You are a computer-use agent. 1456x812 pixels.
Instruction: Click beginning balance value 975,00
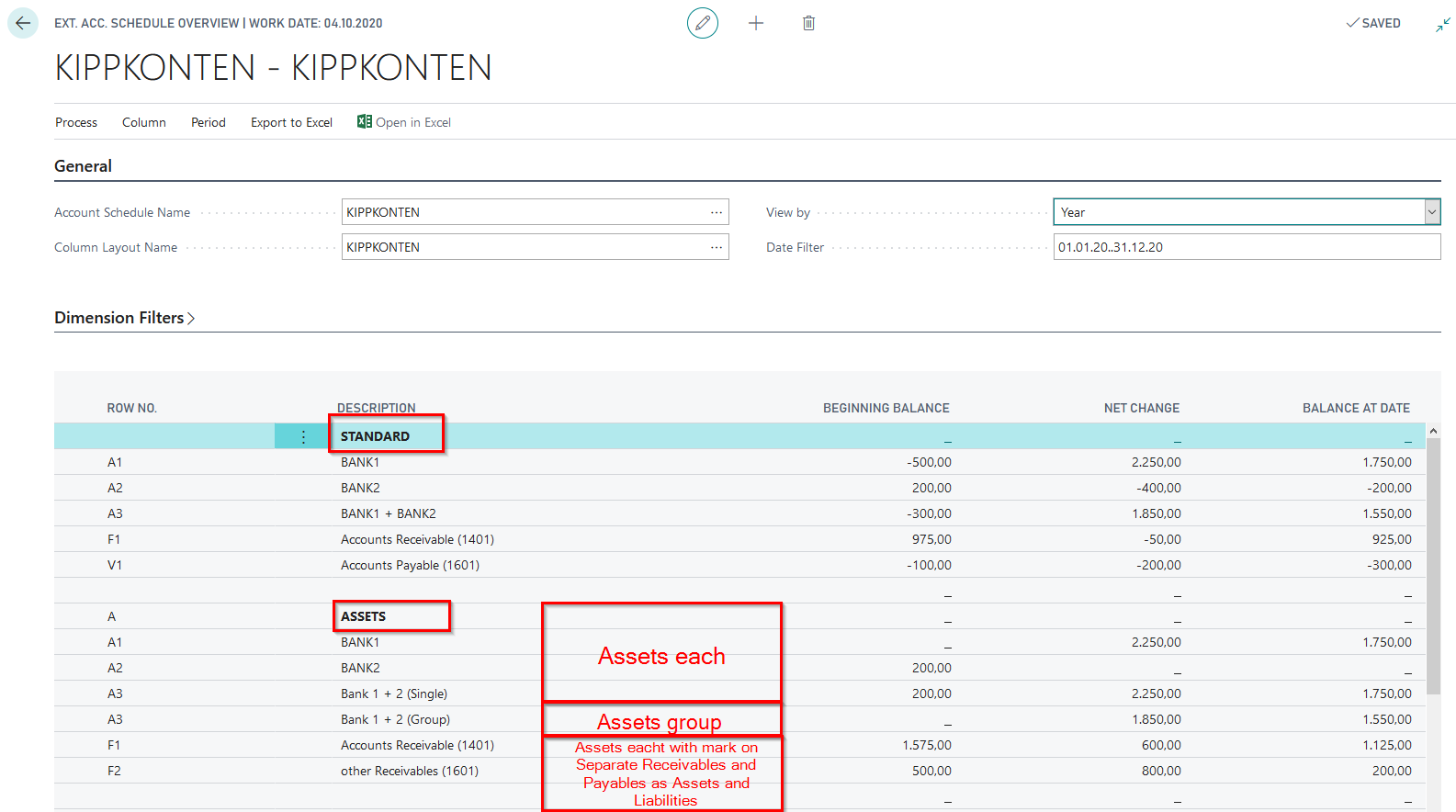tap(931, 539)
